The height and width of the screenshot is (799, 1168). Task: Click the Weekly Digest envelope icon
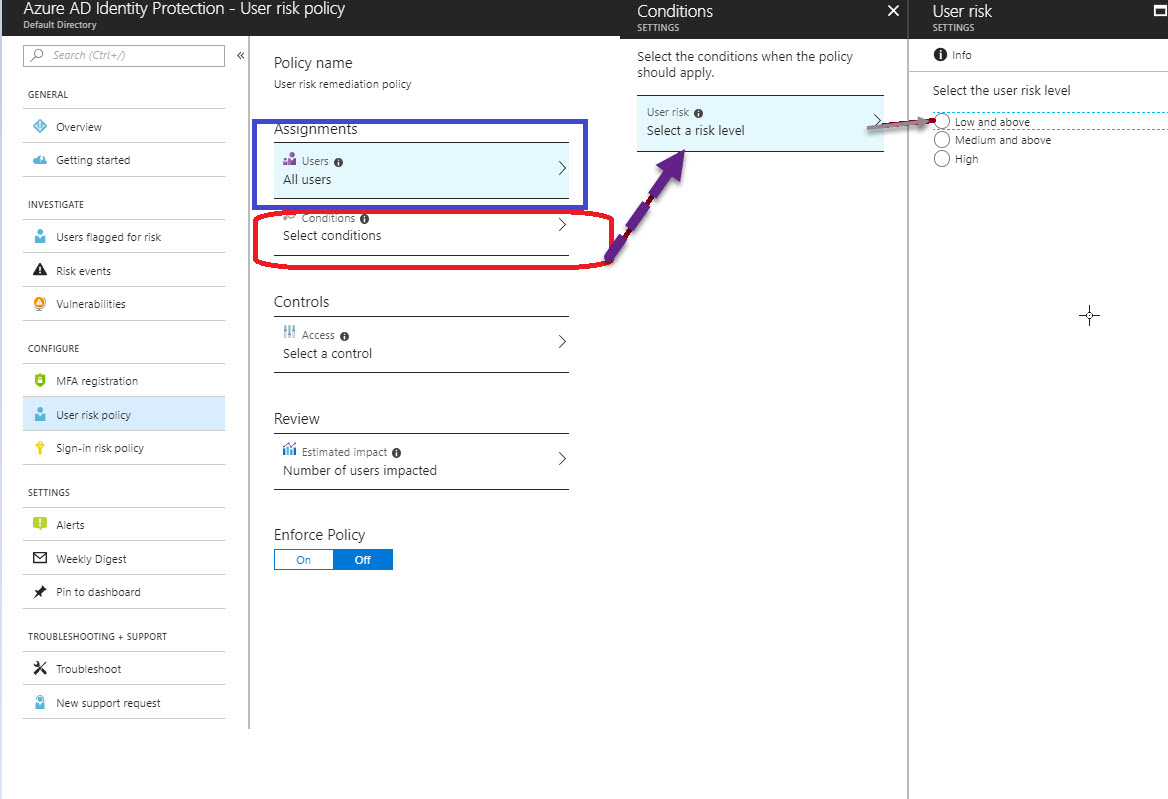[x=41, y=557]
